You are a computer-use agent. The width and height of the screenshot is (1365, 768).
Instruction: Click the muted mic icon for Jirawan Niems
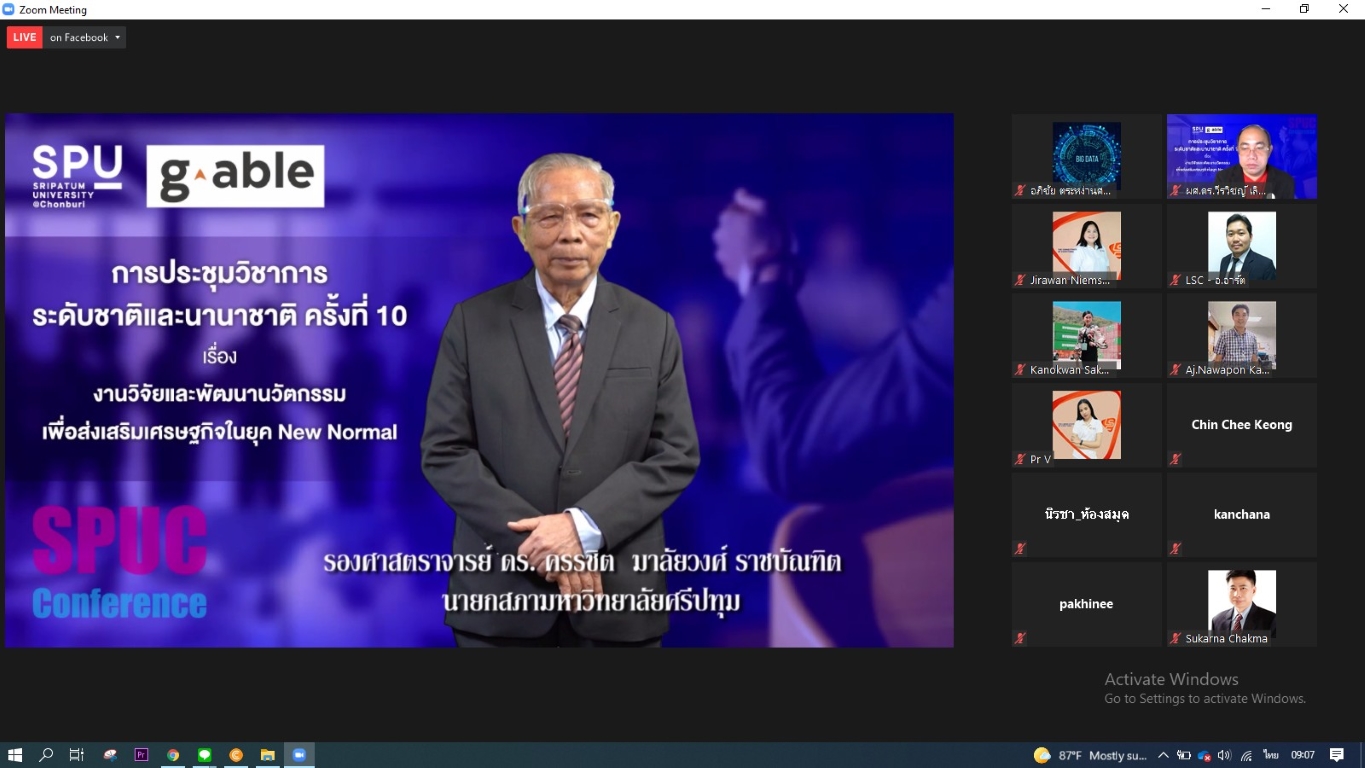point(1021,280)
